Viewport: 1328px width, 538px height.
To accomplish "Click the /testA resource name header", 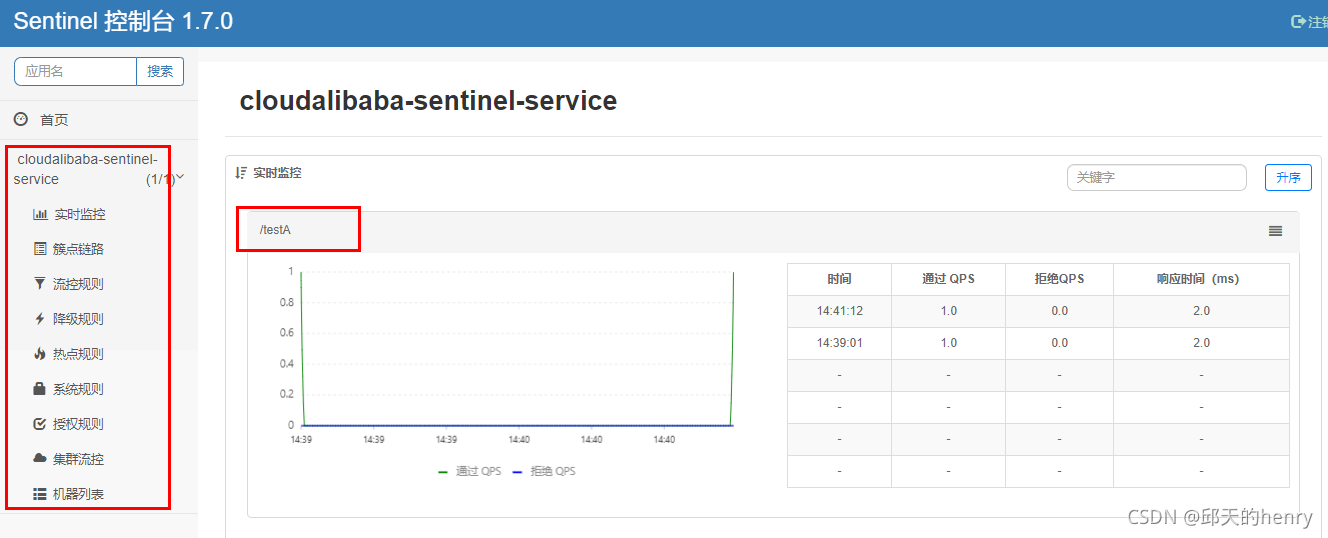I will tap(275, 230).
